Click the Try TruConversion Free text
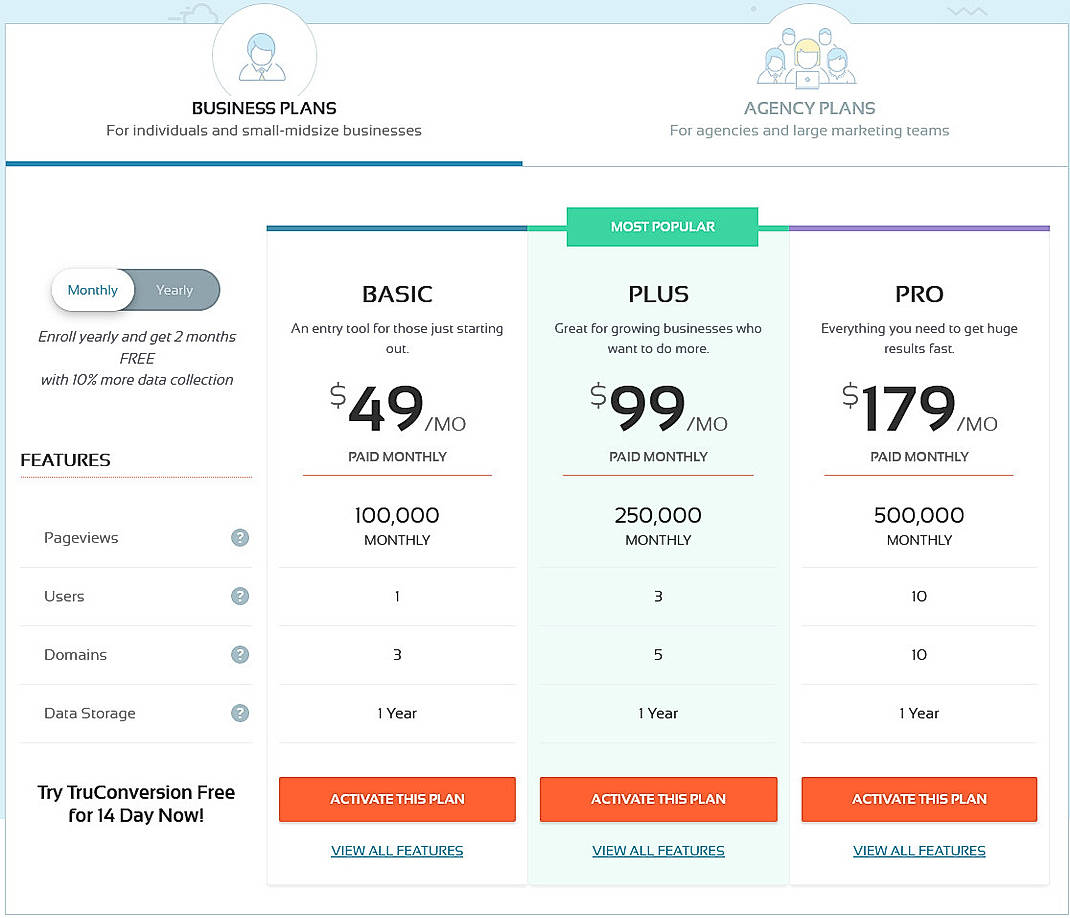1070x918 pixels. click(136, 803)
